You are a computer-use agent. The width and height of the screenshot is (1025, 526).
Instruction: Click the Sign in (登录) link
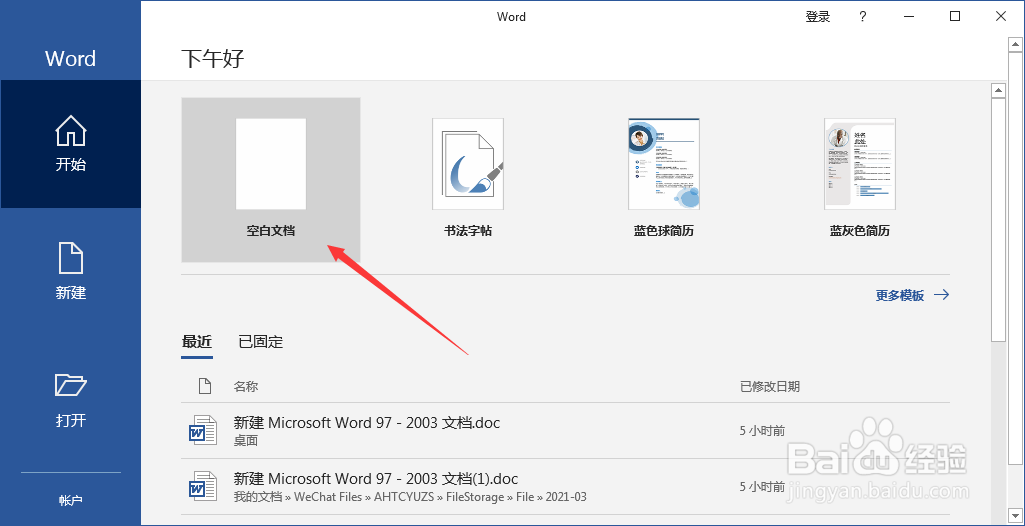818,17
